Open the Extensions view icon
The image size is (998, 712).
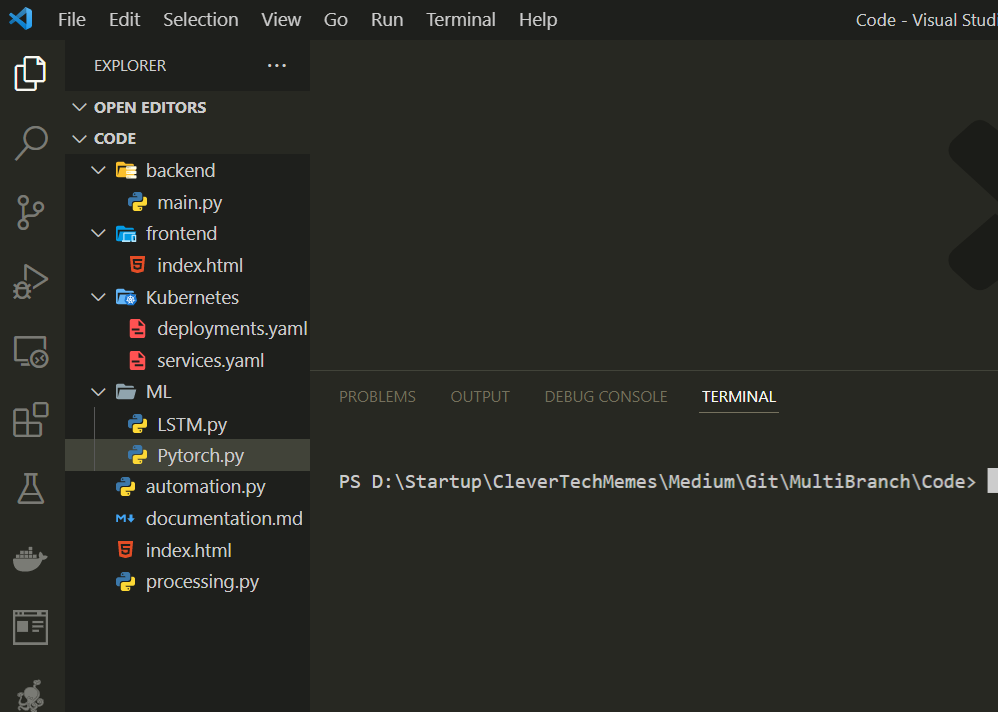click(x=31, y=420)
